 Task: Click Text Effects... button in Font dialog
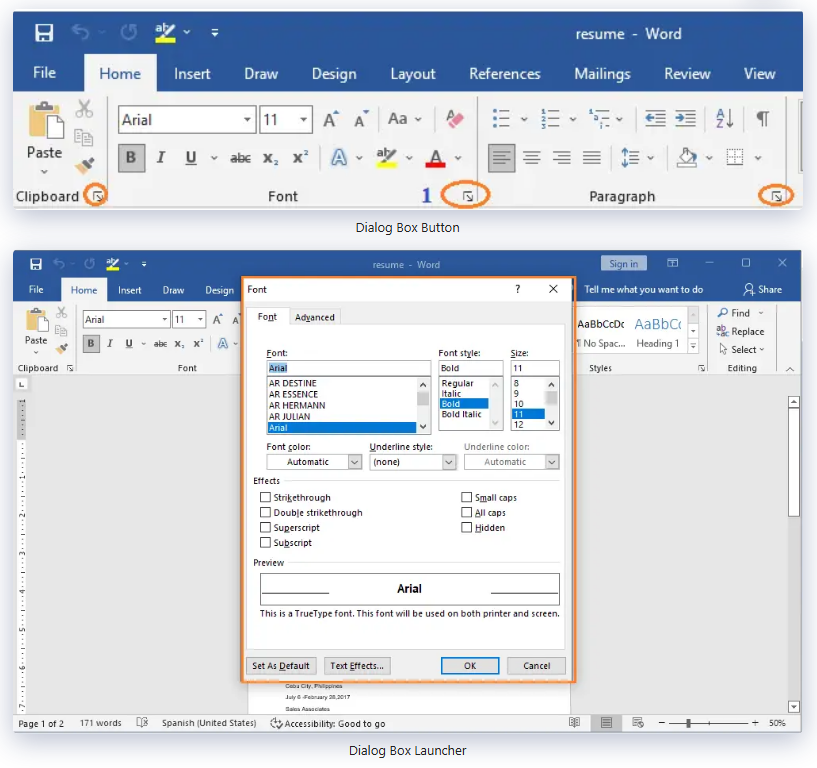(x=357, y=666)
